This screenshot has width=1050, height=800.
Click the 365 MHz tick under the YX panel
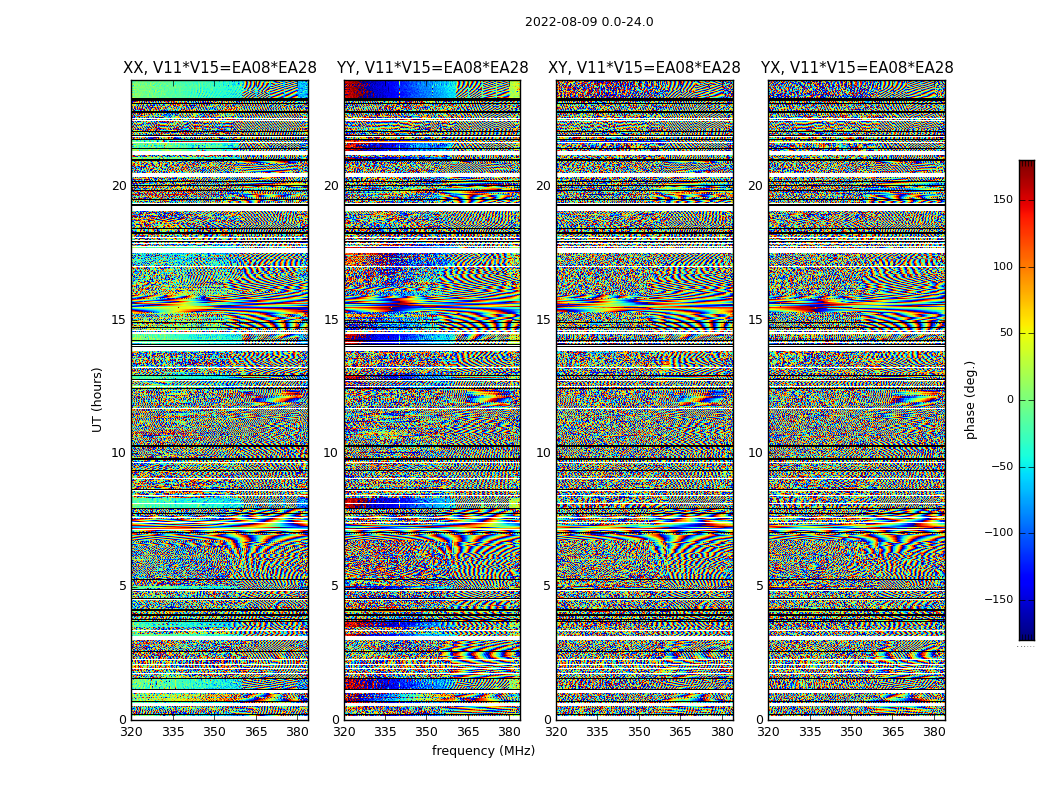pyautogui.click(x=893, y=732)
